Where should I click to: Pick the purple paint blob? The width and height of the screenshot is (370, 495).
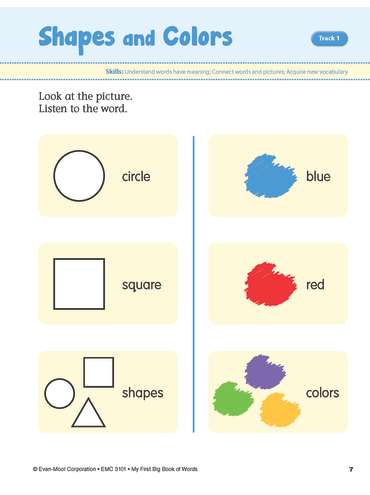pyautogui.click(x=265, y=372)
